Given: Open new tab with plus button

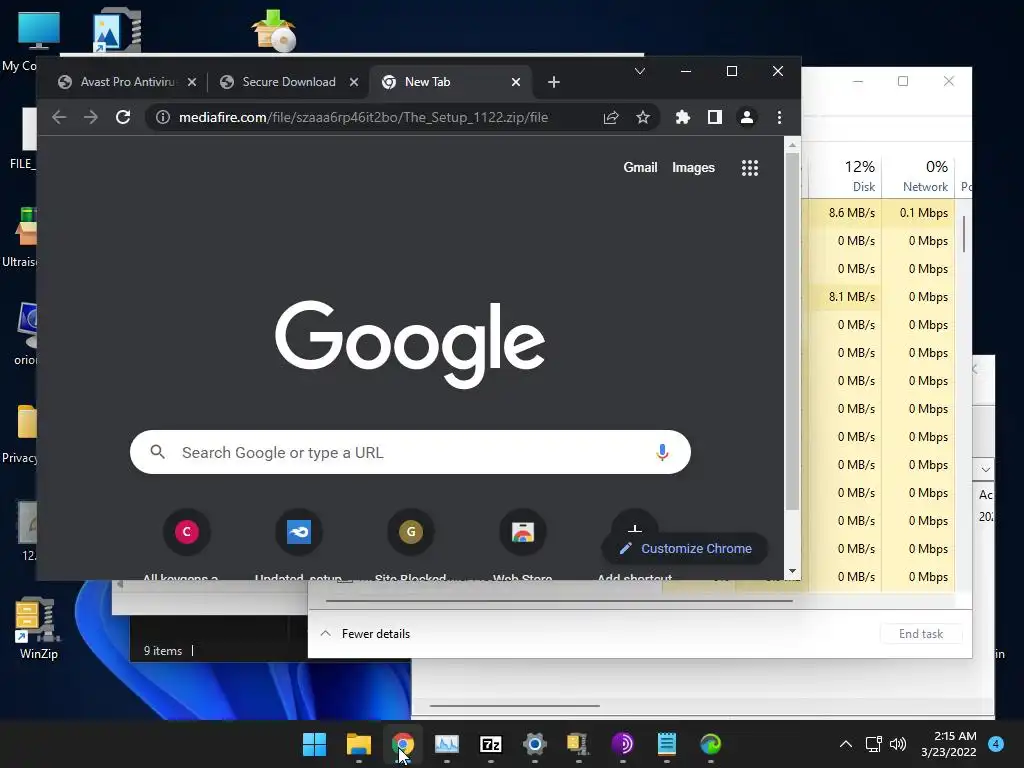Looking at the screenshot, I should 554,82.
